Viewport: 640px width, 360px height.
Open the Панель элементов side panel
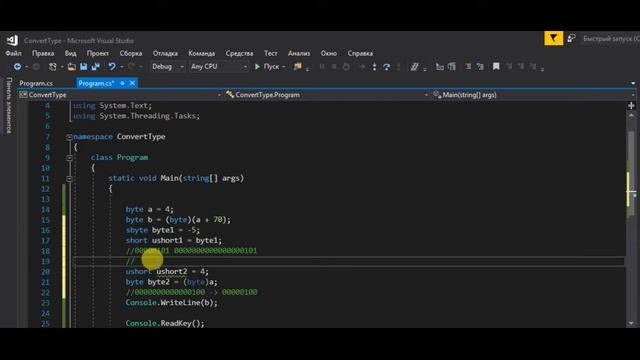click(x=9, y=105)
